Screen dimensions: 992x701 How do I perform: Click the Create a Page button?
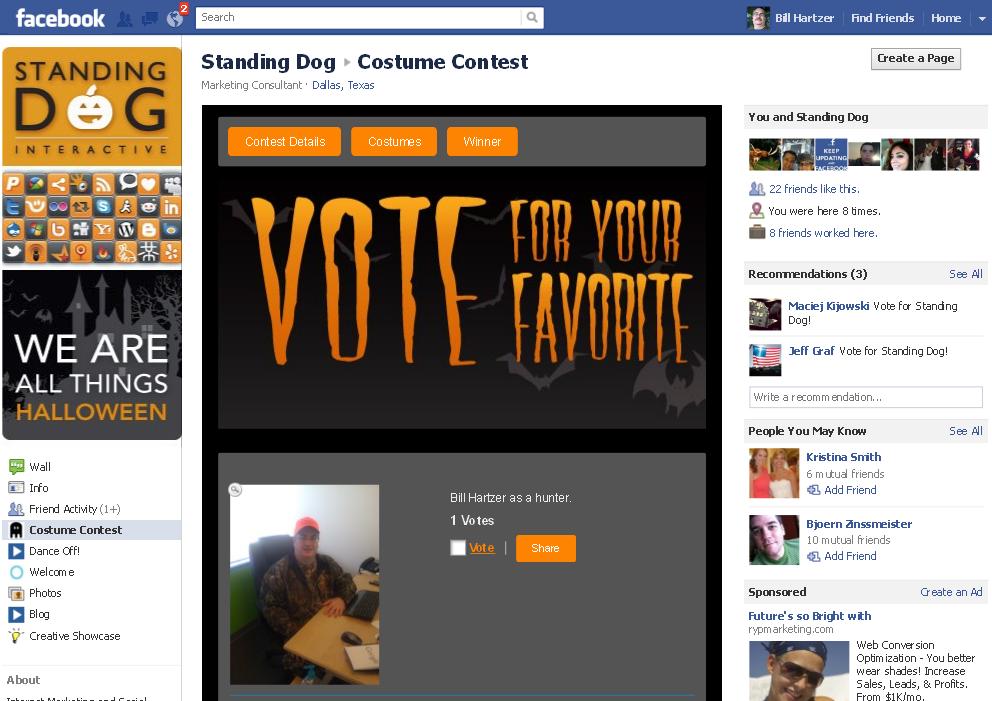915,59
